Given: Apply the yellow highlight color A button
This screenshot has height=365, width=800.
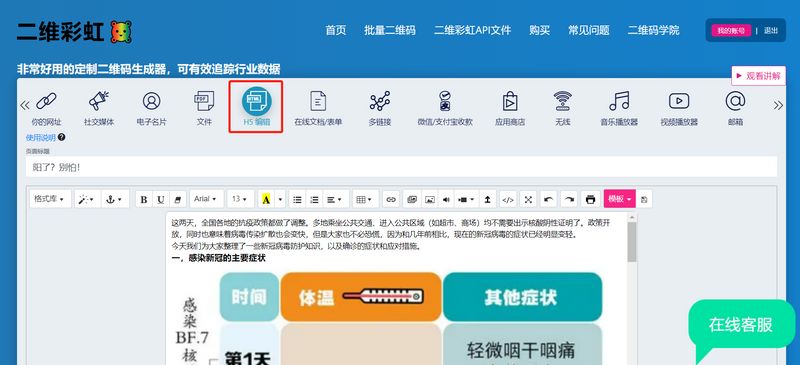Looking at the screenshot, I should pos(266,199).
